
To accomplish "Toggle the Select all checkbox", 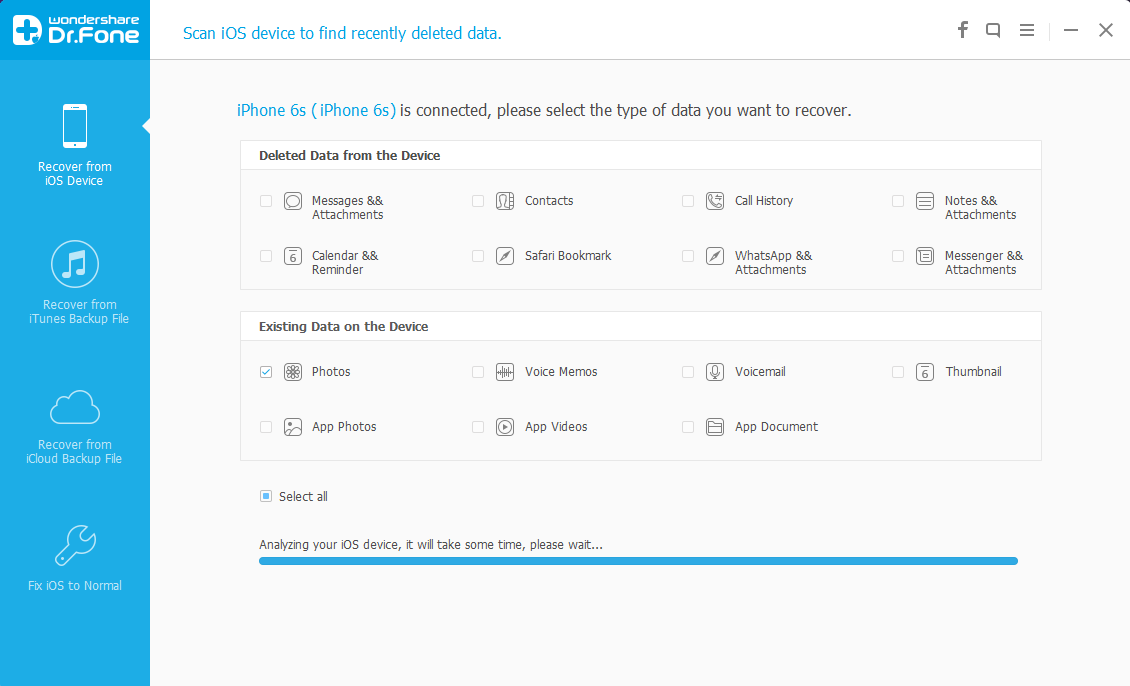I will (x=266, y=496).
